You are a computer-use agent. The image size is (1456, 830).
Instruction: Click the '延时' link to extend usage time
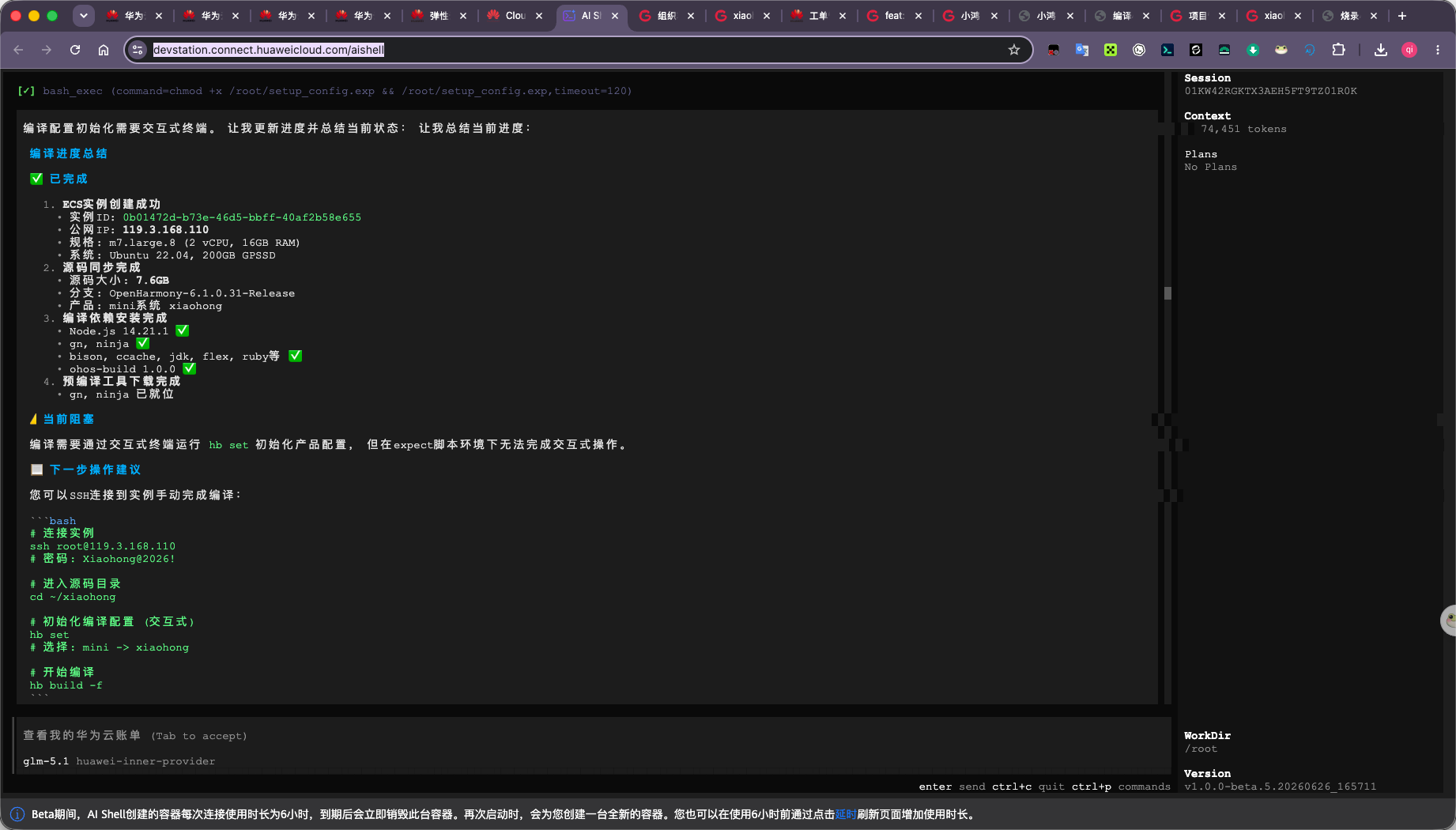846,814
